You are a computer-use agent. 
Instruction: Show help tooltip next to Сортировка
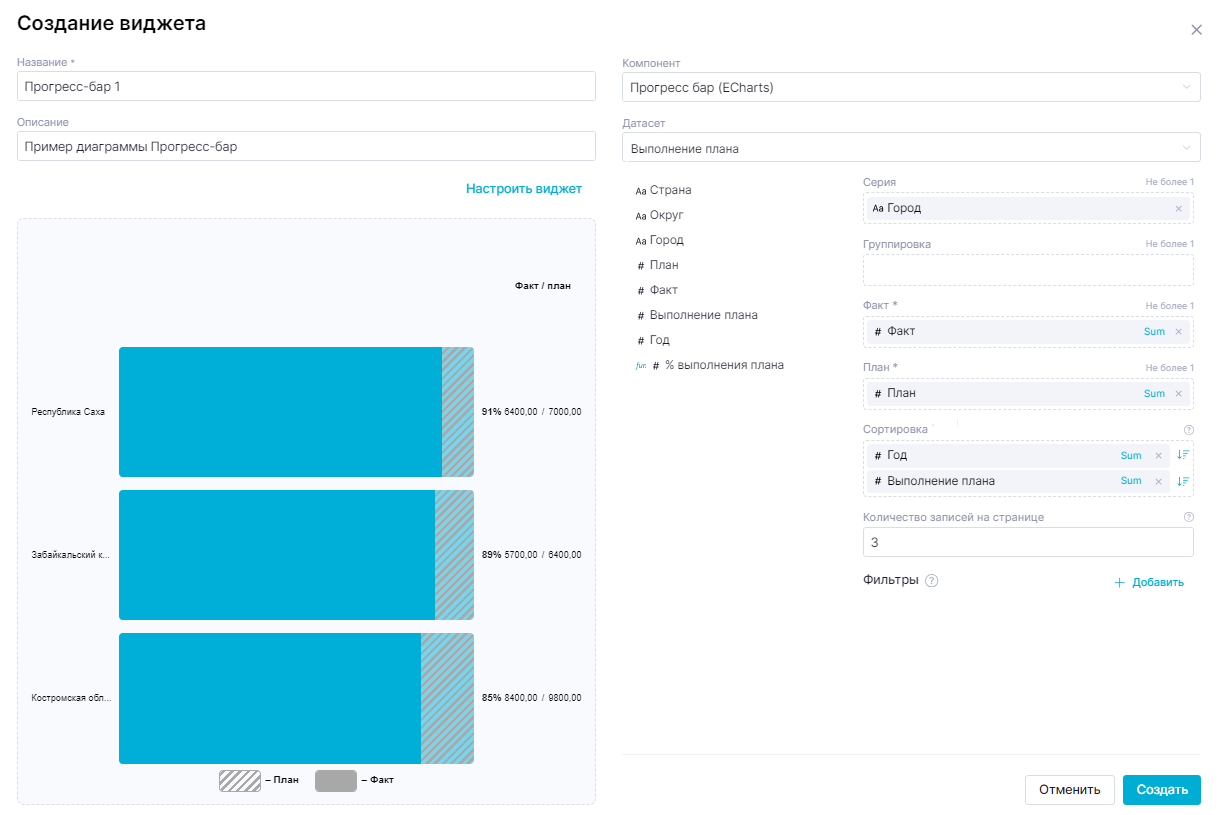click(1188, 430)
